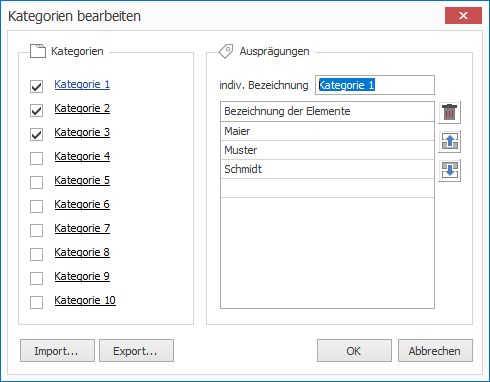Tick the Kategorie 7 checkbox
The image size is (490, 382).
(x=36, y=230)
